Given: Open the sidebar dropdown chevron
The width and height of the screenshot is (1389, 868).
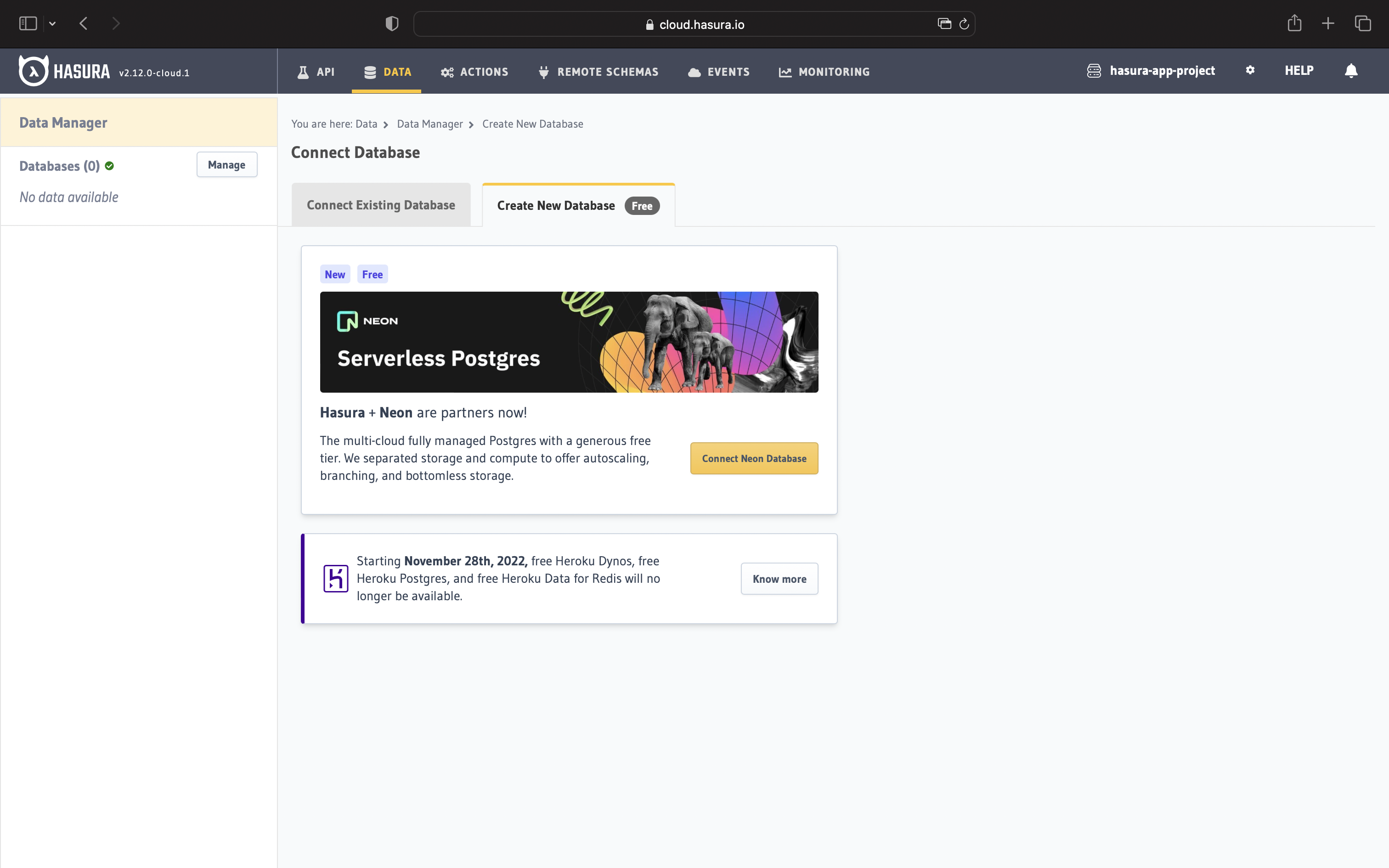Looking at the screenshot, I should coord(52,23).
